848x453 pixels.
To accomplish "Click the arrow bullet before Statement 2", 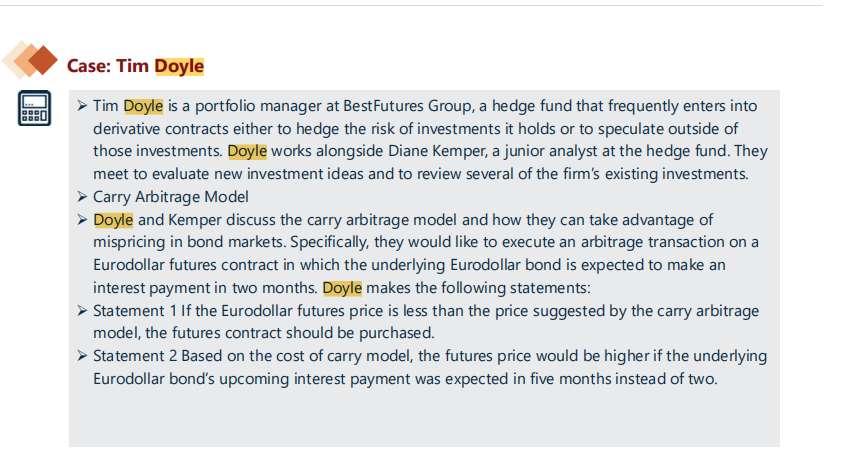I will point(83,356).
